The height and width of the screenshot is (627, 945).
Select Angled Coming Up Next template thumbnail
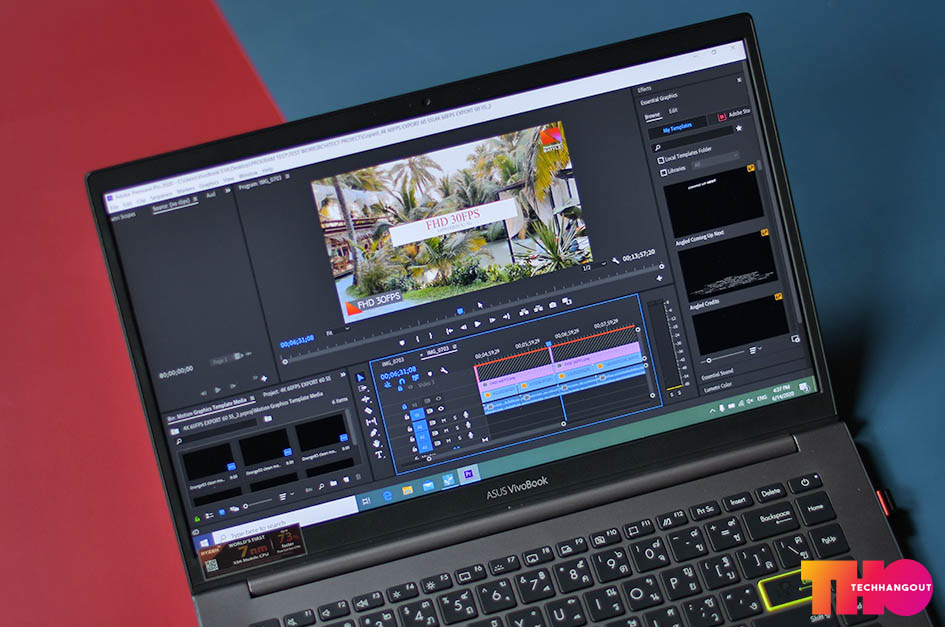coord(713,201)
